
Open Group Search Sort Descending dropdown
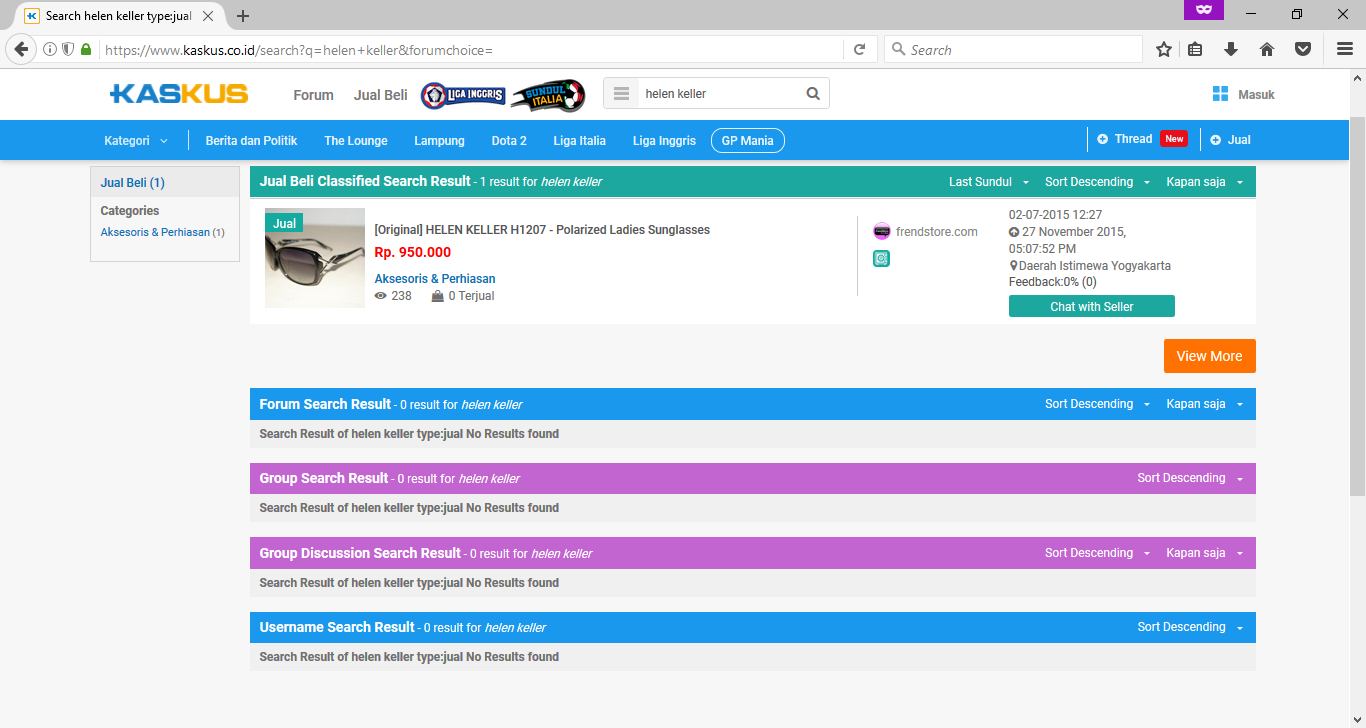[1190, 478]
